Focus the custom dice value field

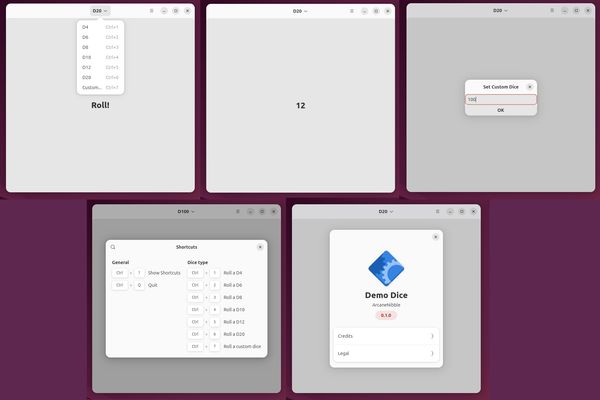[501, 99]
